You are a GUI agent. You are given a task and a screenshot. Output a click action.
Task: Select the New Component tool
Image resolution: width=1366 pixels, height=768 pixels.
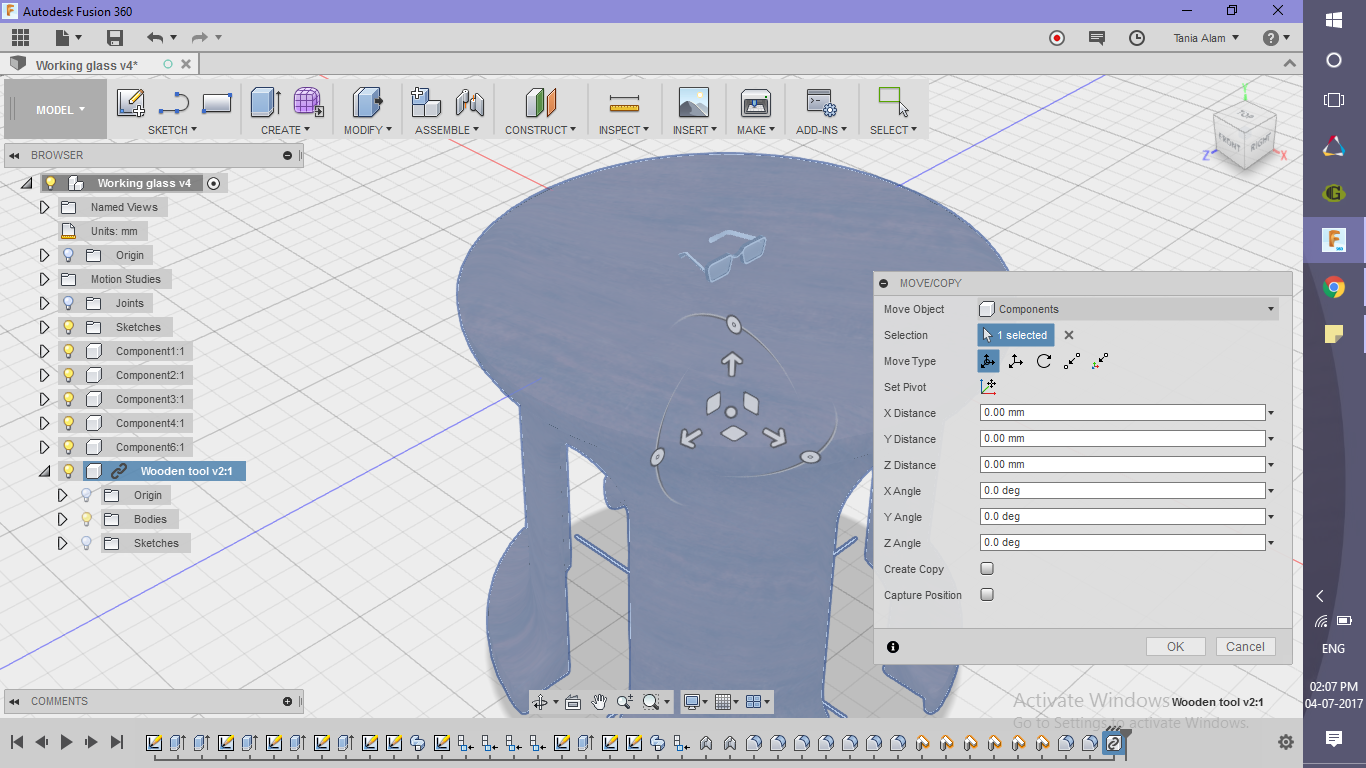coord(426,103)
